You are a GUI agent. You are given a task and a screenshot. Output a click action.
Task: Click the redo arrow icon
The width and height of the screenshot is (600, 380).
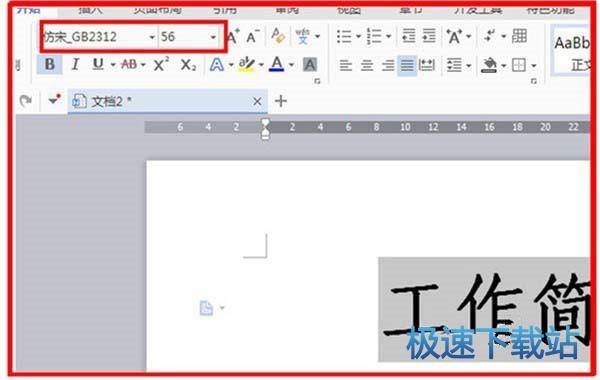[x=26, y=101]
